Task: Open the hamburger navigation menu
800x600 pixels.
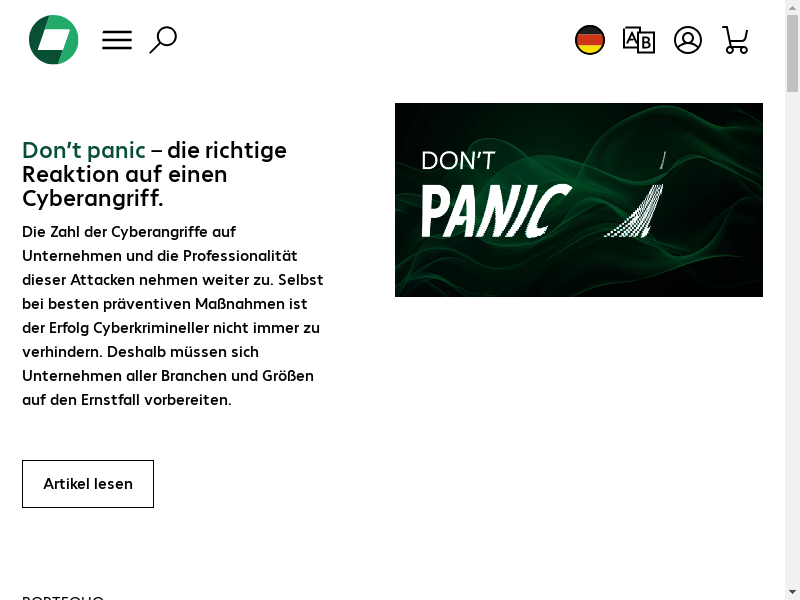Action: tap(117, 40)
